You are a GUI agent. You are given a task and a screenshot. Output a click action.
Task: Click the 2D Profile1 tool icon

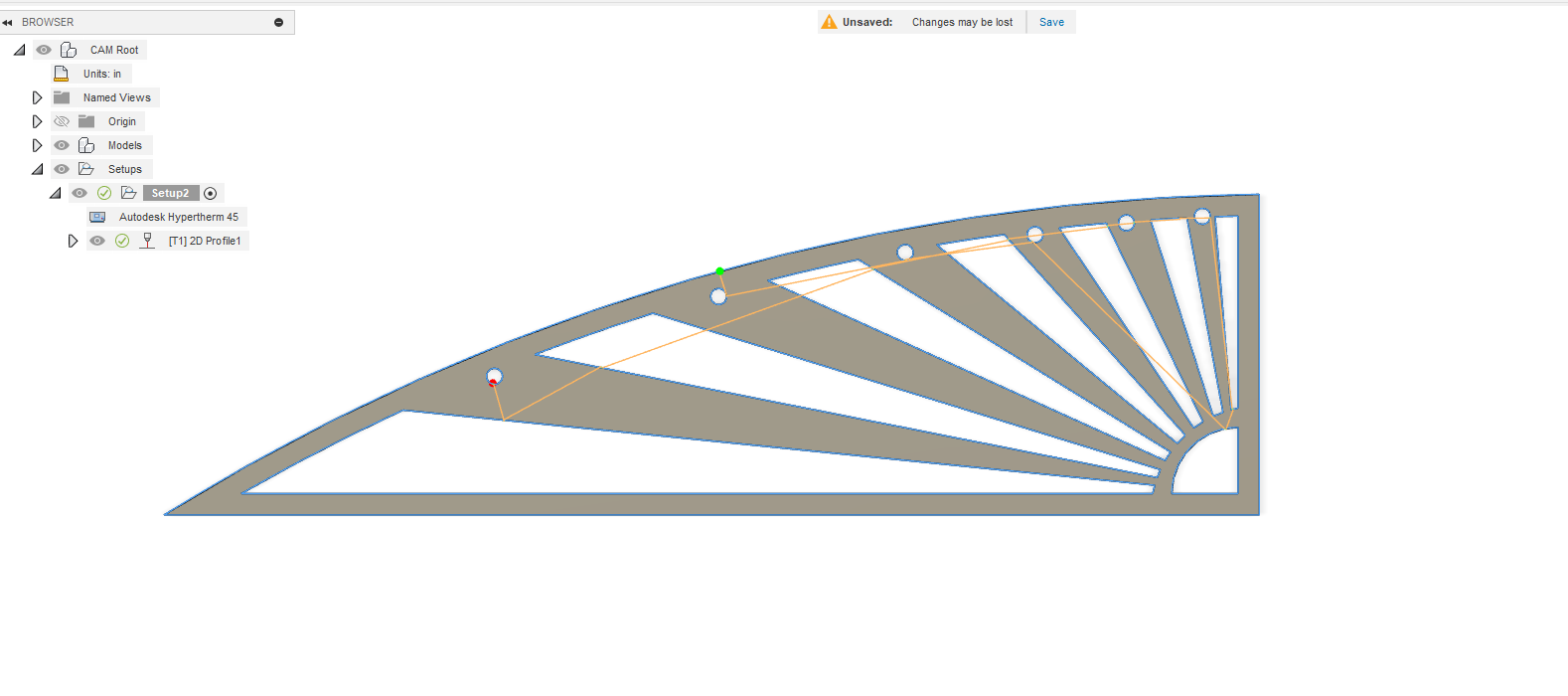(x=147, y=241)
